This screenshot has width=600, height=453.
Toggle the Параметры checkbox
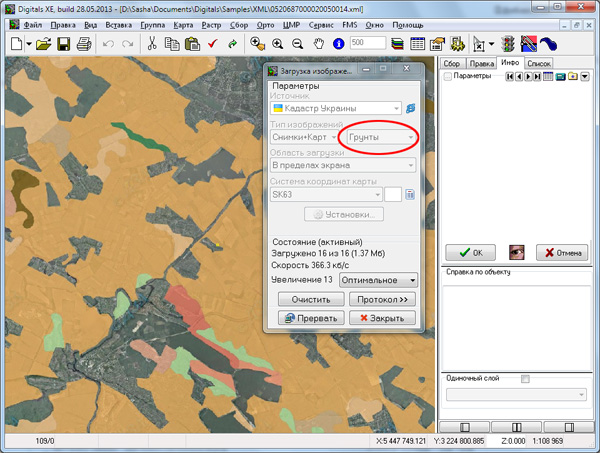tap(449, 77)
